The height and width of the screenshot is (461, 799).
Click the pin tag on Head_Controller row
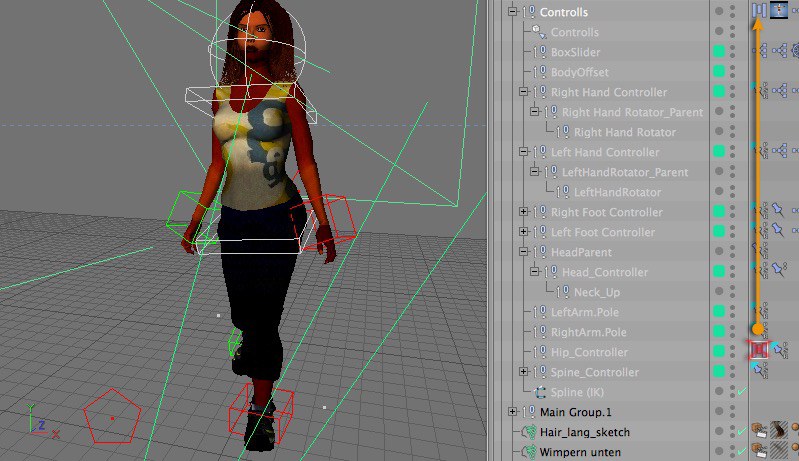[776, 270]
